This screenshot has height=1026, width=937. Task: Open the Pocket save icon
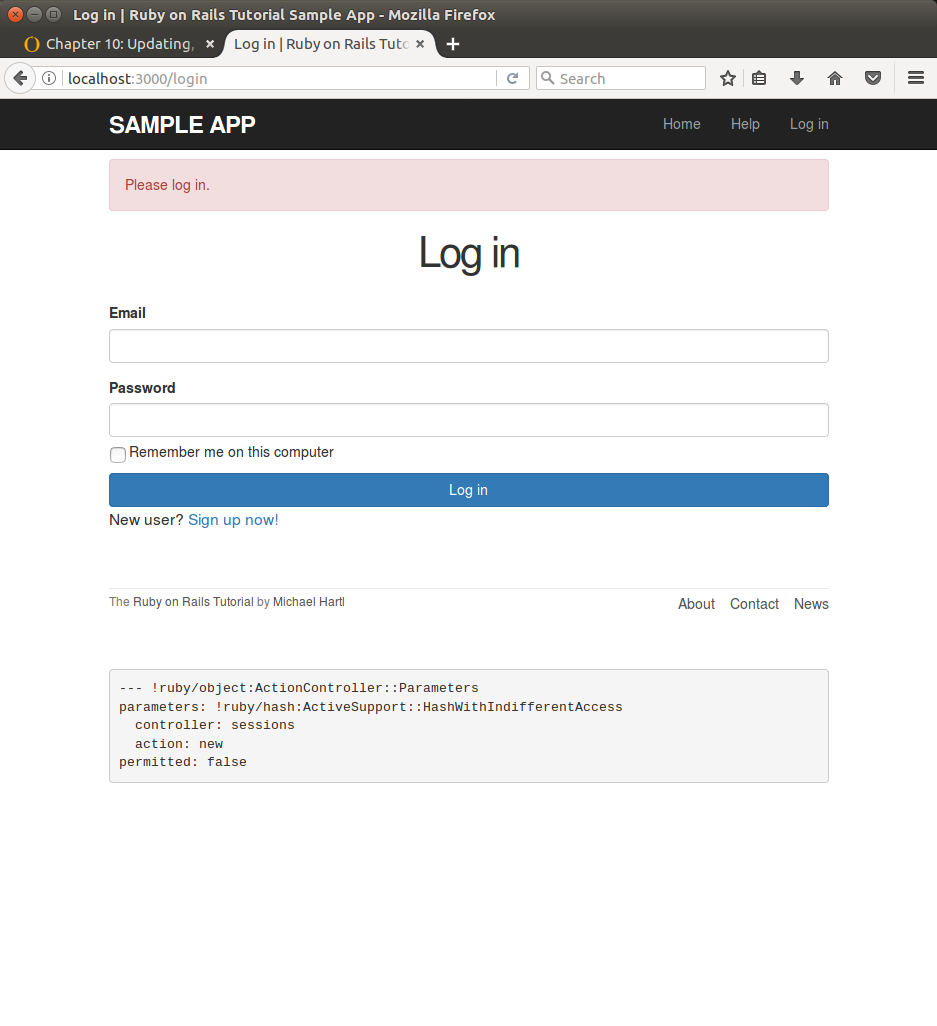click(x=872, y=78)
